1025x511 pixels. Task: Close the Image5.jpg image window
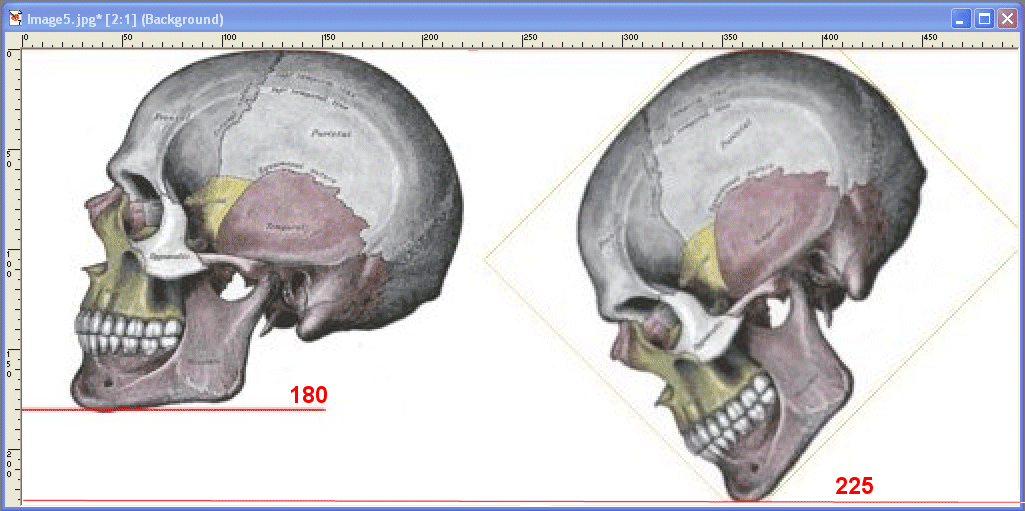[1007, 18]
